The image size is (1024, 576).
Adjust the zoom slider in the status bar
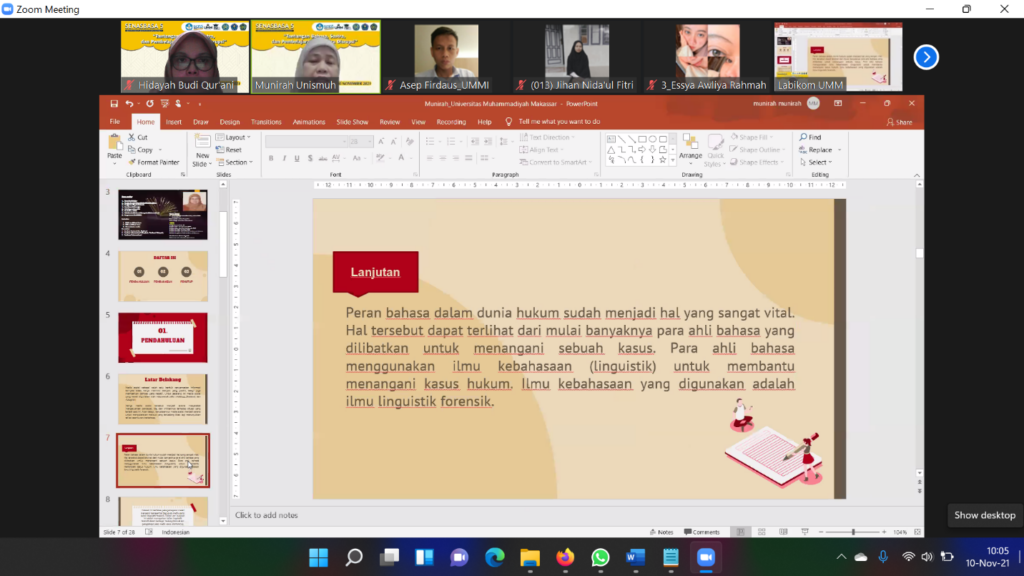[853, 532]
